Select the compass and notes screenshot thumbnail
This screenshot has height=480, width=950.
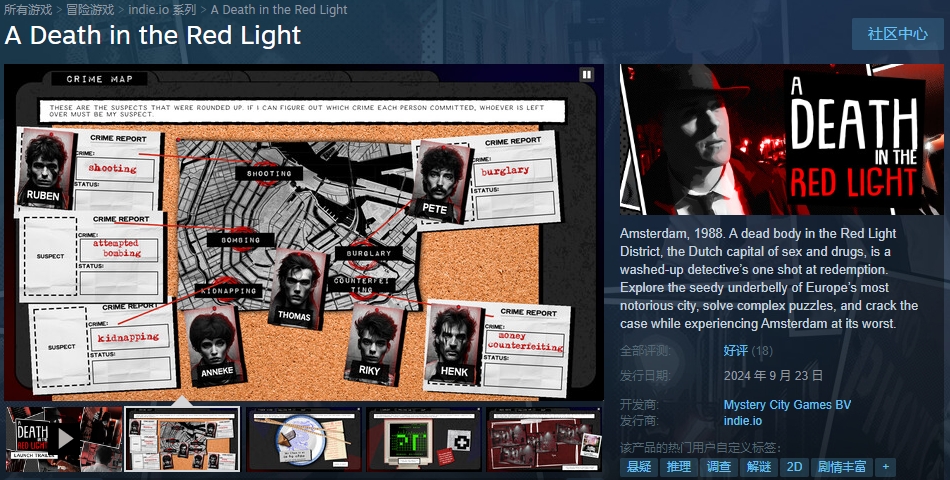[303, 439]
